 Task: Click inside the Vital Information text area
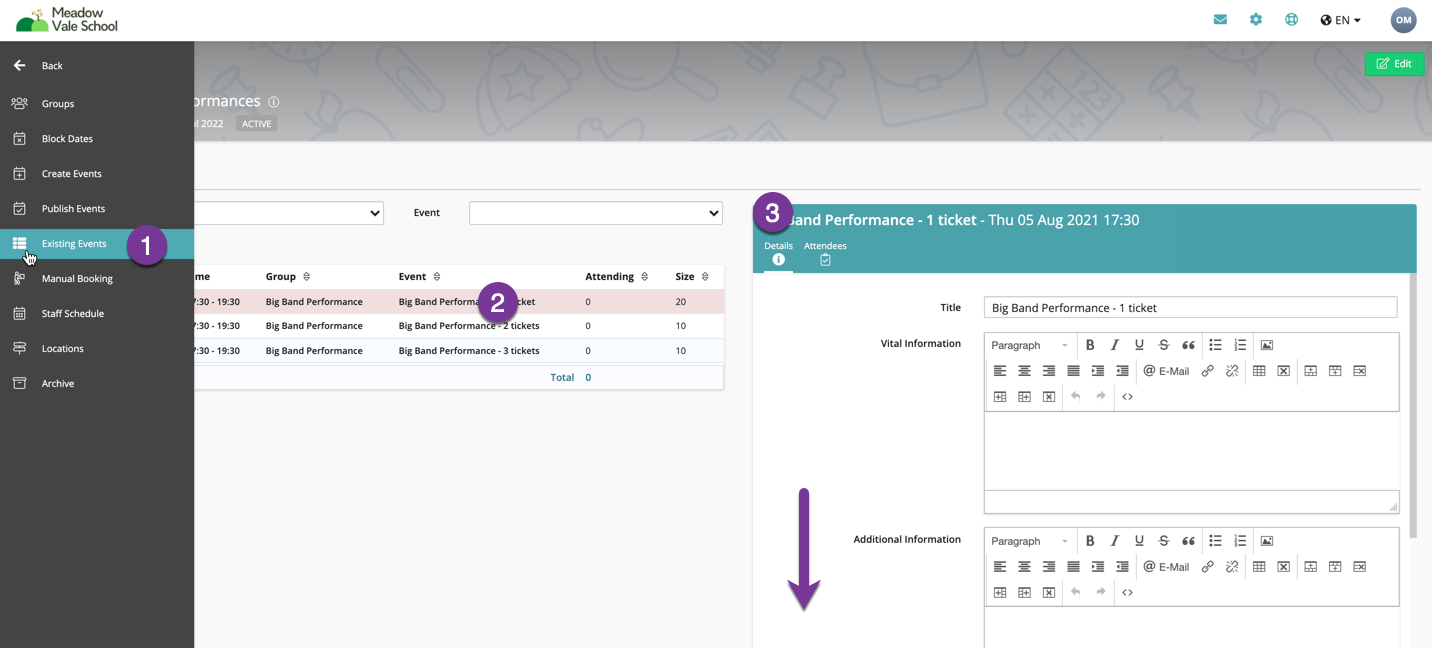pyautogui.click(x=1191, y=450)
